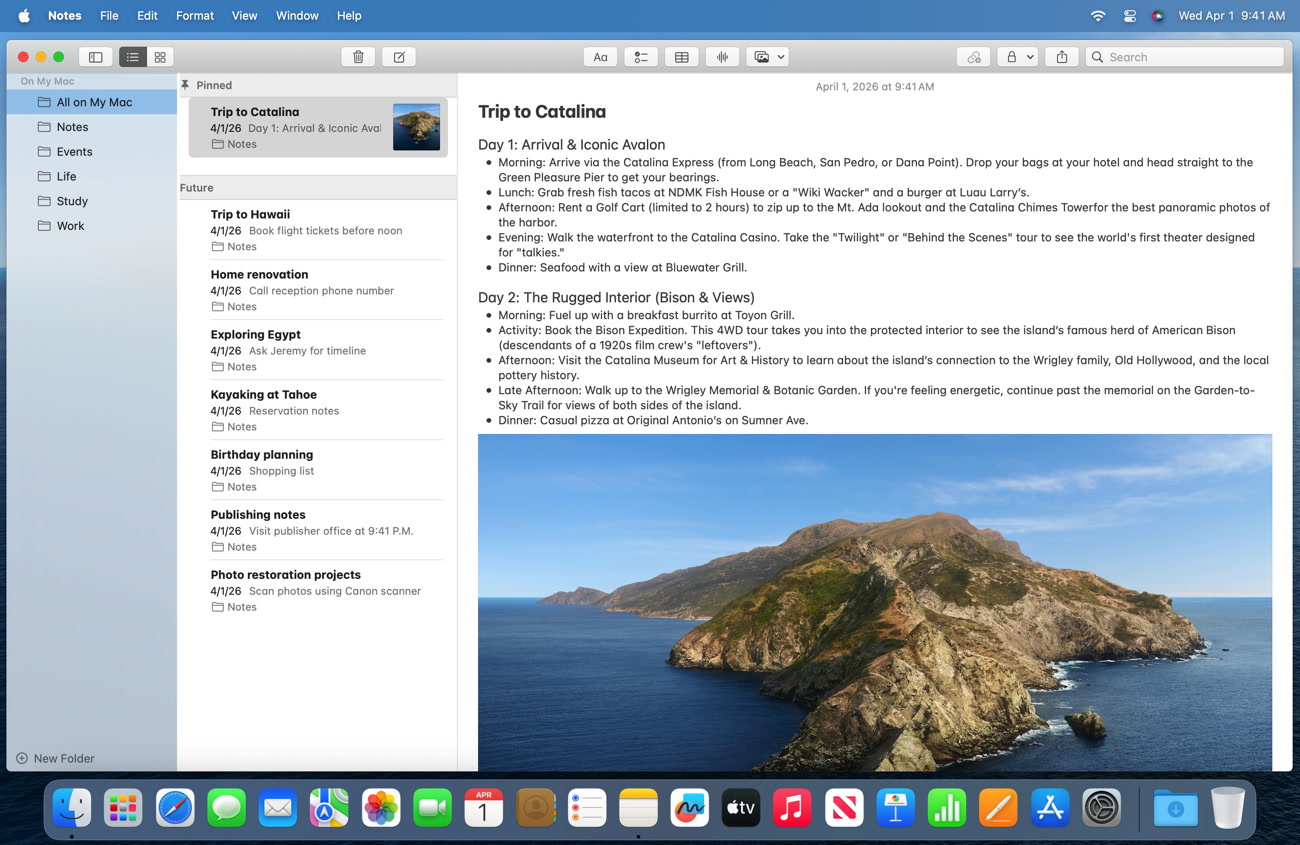
Task: Insert a checklist using the toolbar icon
Action: coord(641,57)
